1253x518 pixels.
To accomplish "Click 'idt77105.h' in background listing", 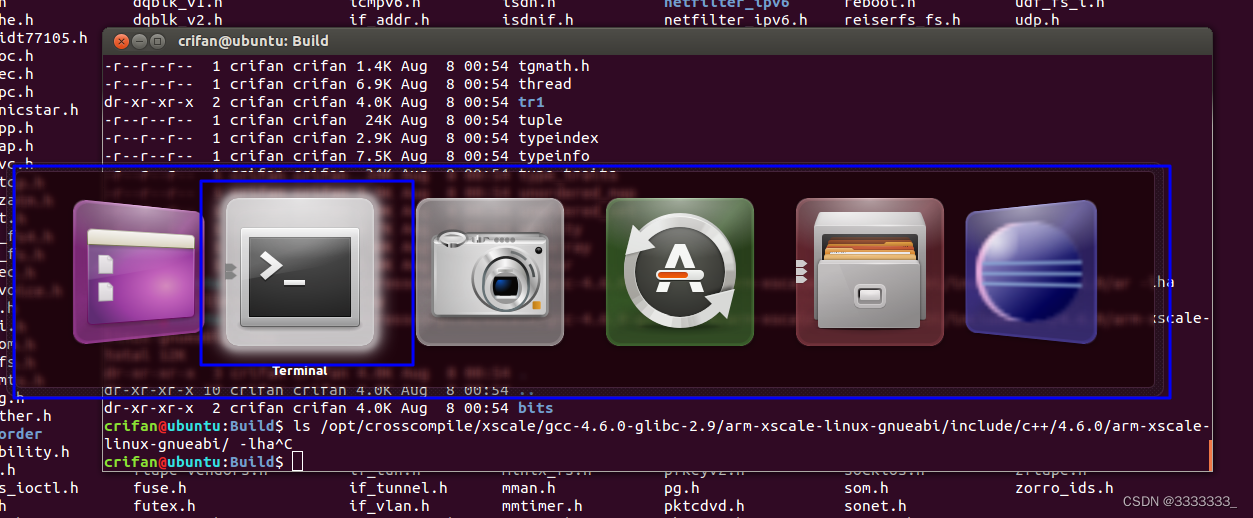I will pos(43,38).
